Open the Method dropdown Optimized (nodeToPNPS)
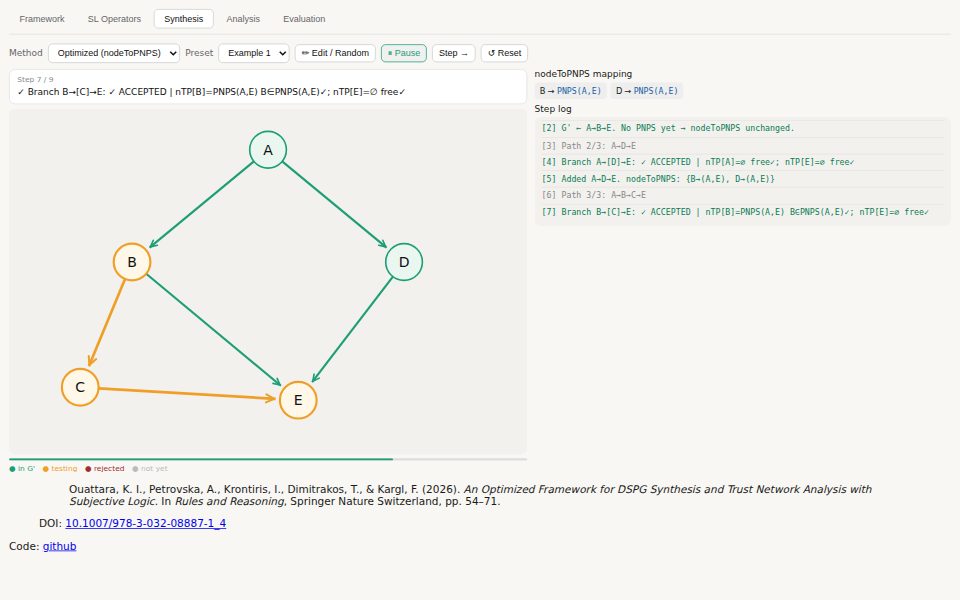This screenshot has width=960, height=600. pos(114,53)
